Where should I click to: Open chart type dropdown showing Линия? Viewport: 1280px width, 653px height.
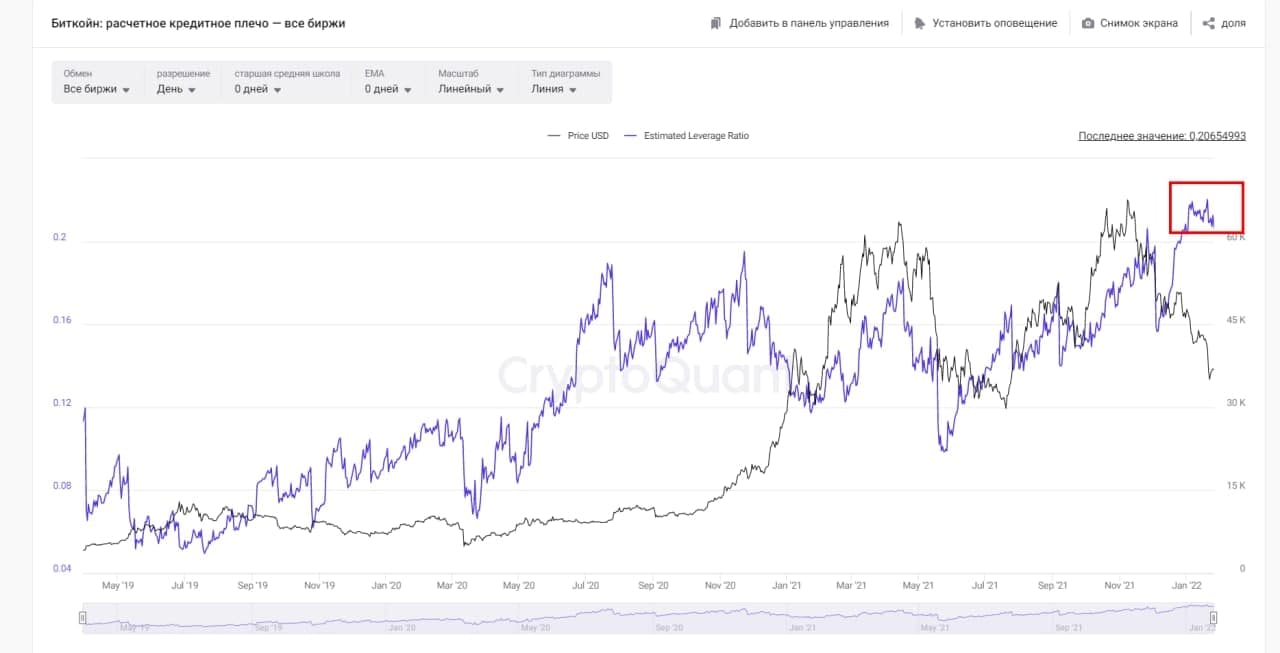click(x=554, y=89)
